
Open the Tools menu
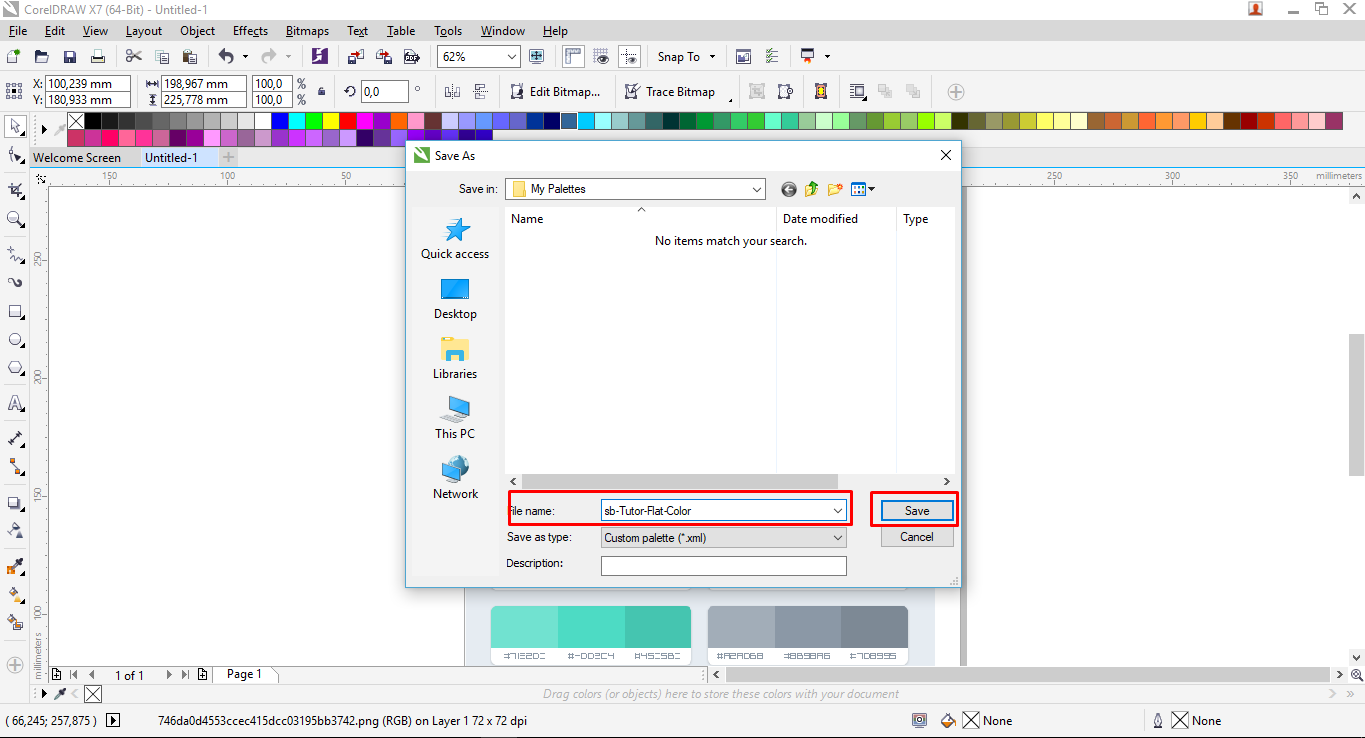coord(448,31)
